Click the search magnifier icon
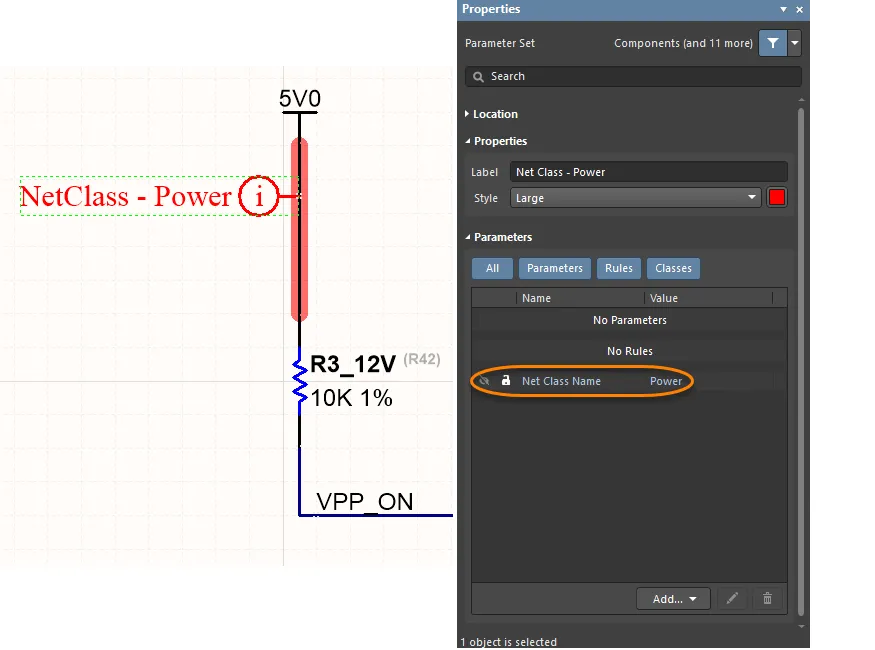Viewport: 875px width, 650px height. tap(478, 77)
